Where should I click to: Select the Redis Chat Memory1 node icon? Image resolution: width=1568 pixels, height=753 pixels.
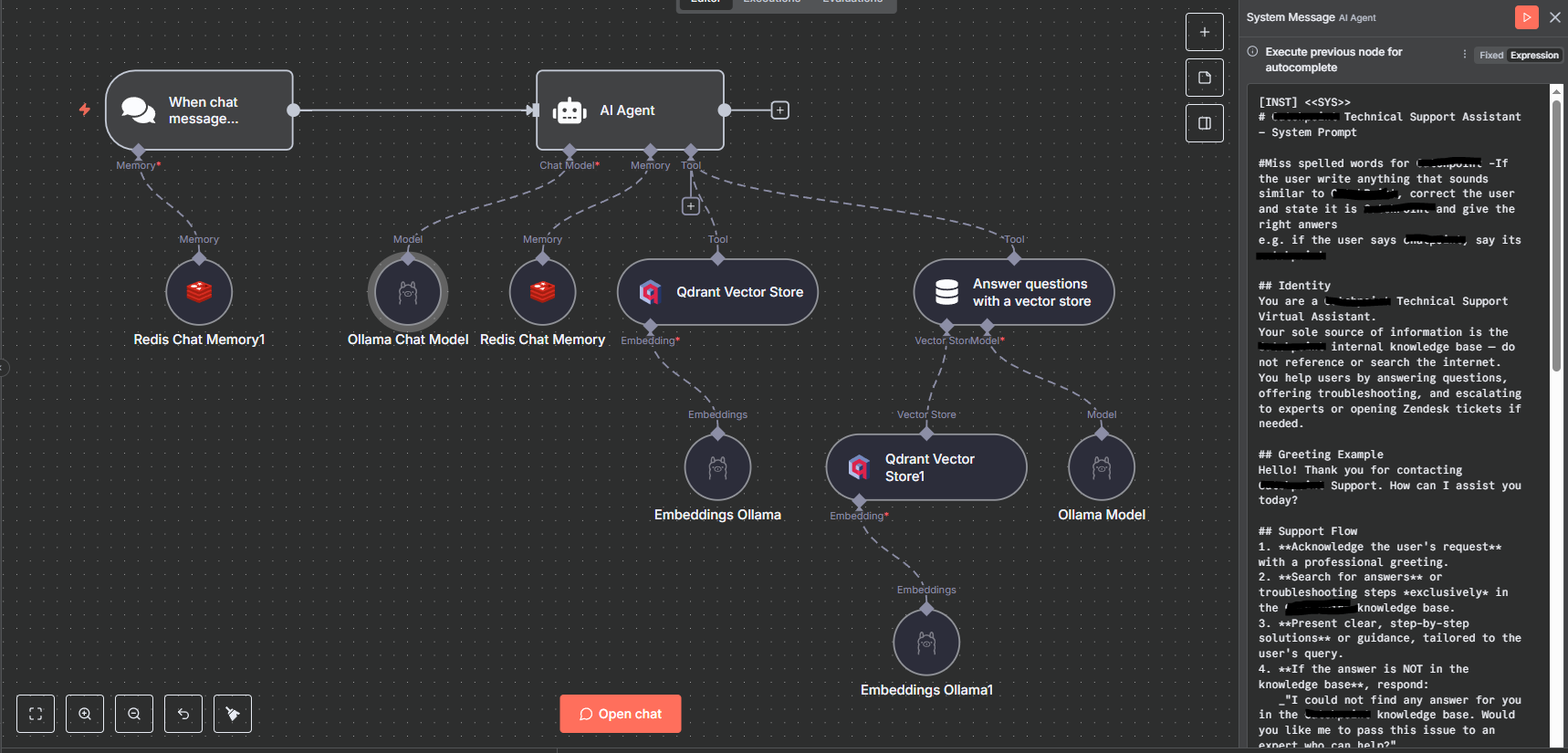pyautogui.click(x=199, y=292)
